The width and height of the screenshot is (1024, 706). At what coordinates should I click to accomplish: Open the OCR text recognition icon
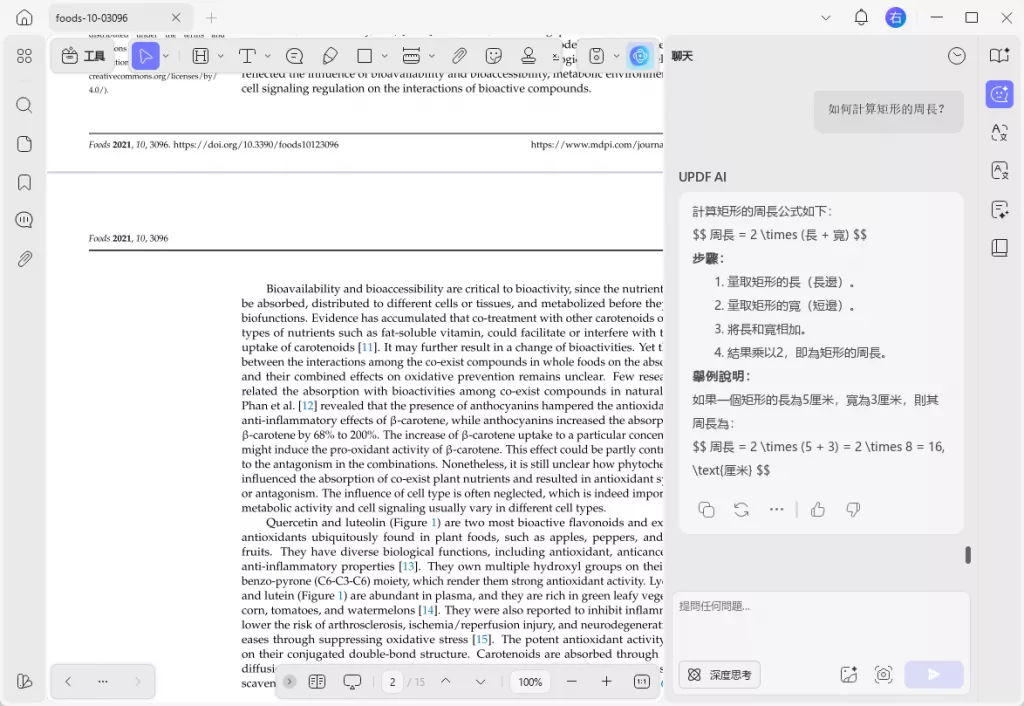(999, 170)
